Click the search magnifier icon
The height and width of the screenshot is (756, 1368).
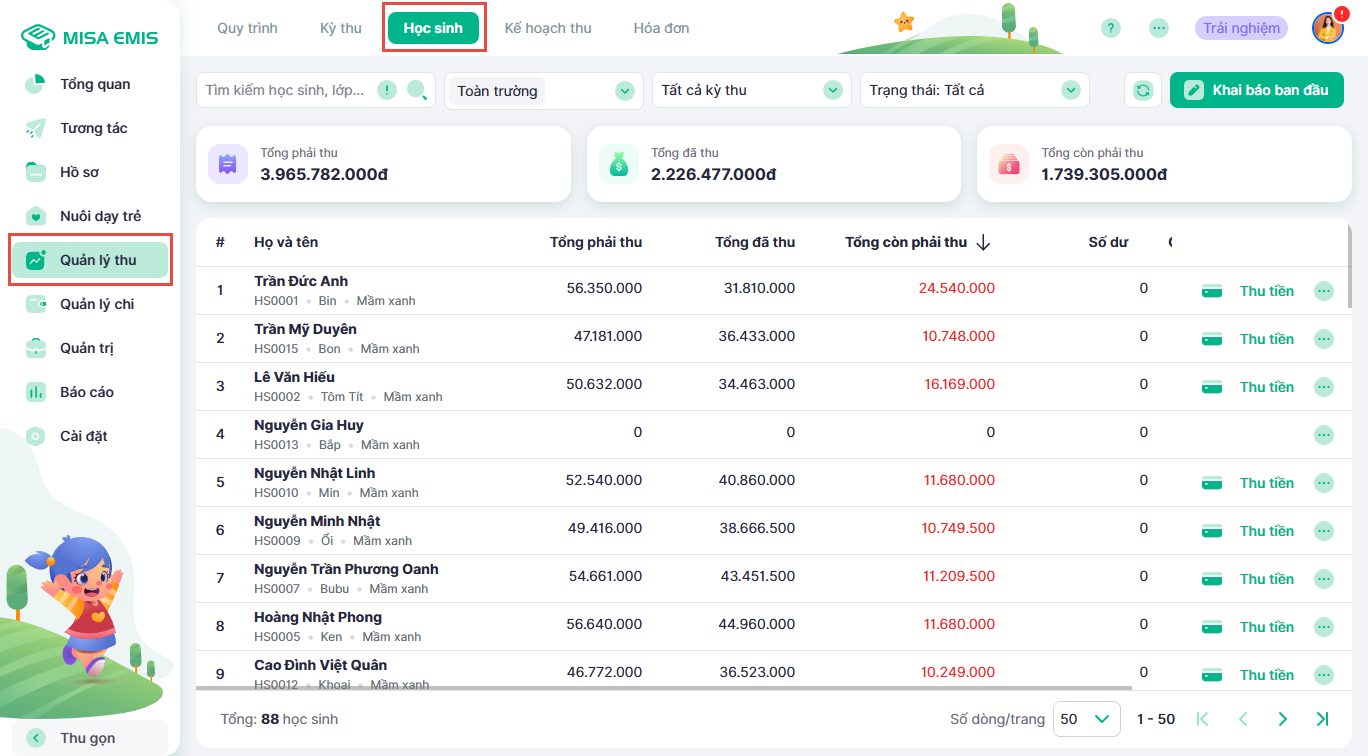click(417, 91)
